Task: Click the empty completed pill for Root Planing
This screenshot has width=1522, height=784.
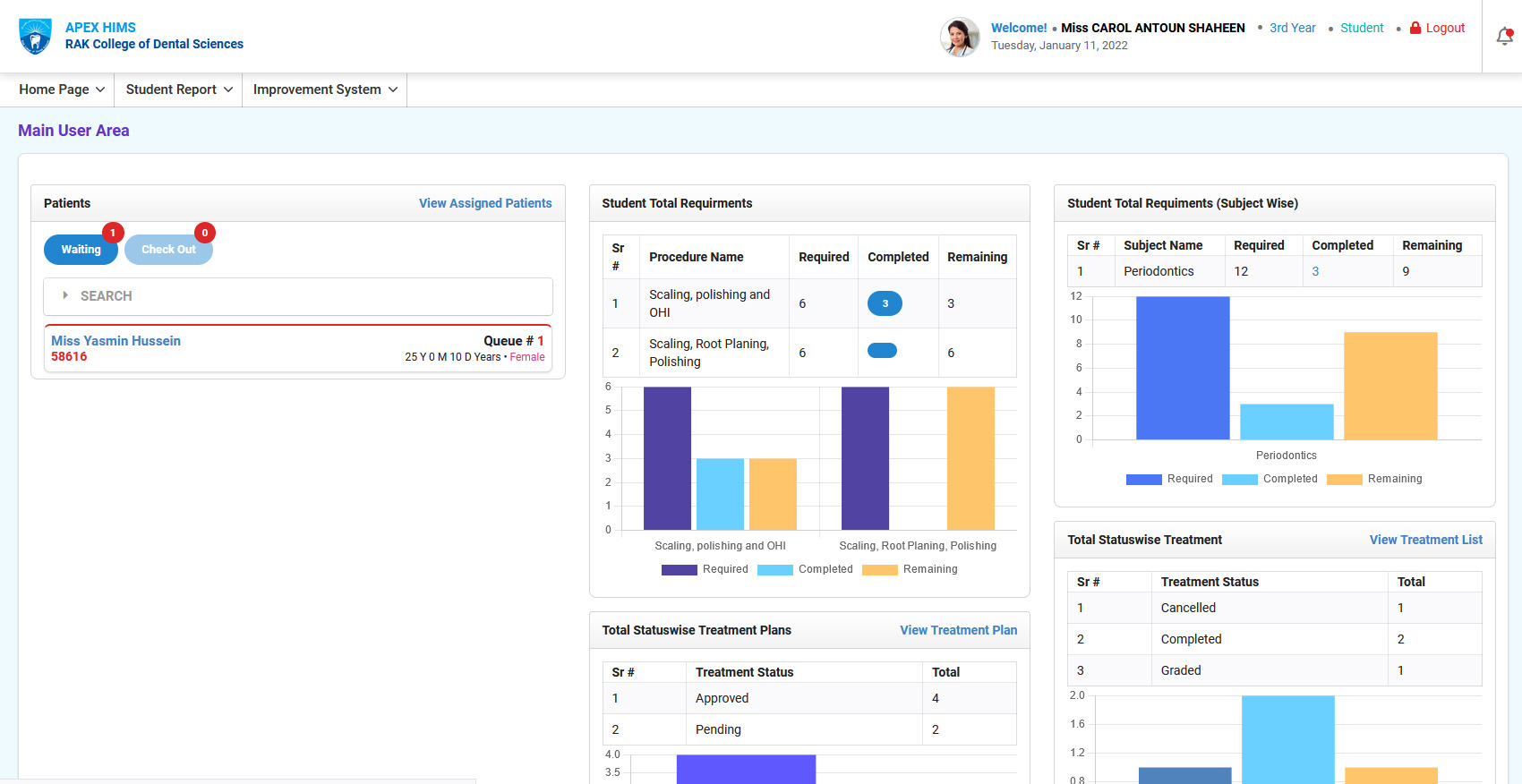Action: [882, 351]
